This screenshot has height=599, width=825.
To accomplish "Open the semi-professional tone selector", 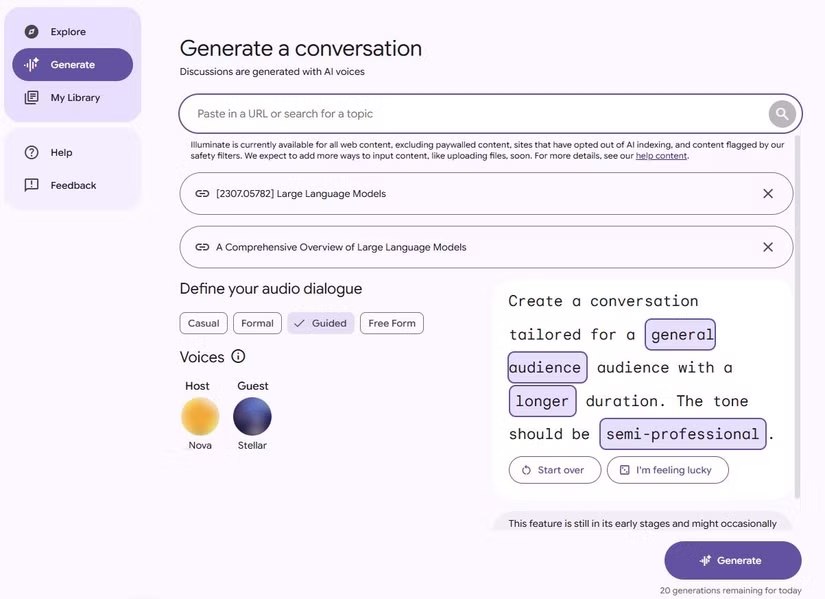I will pyautogui.click(x=683, y=434).
